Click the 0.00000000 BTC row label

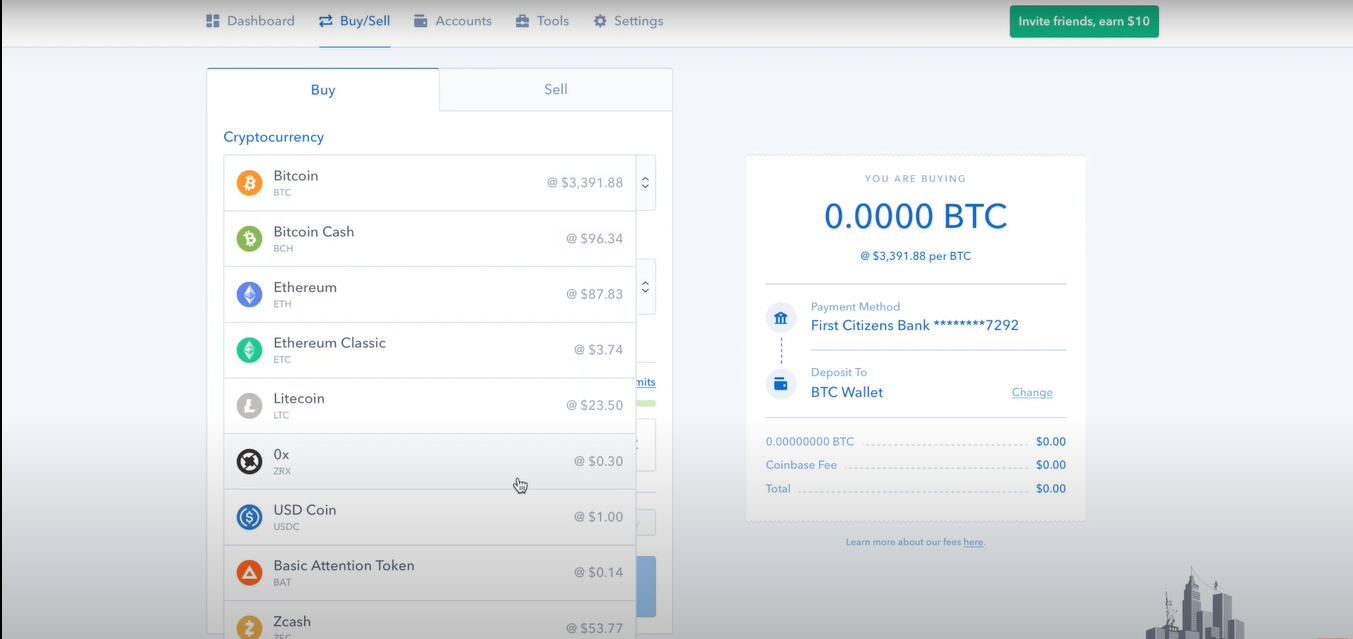point(810,441)
